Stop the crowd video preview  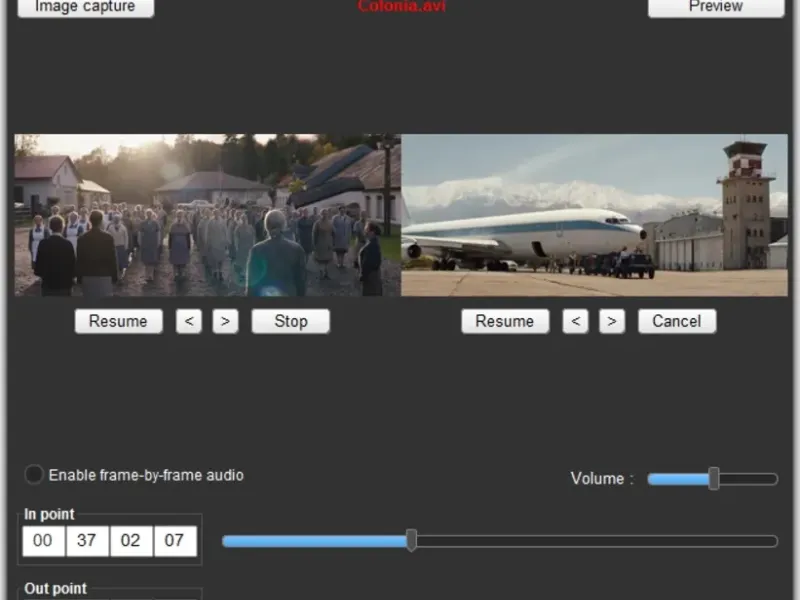[x=291, y=321]
